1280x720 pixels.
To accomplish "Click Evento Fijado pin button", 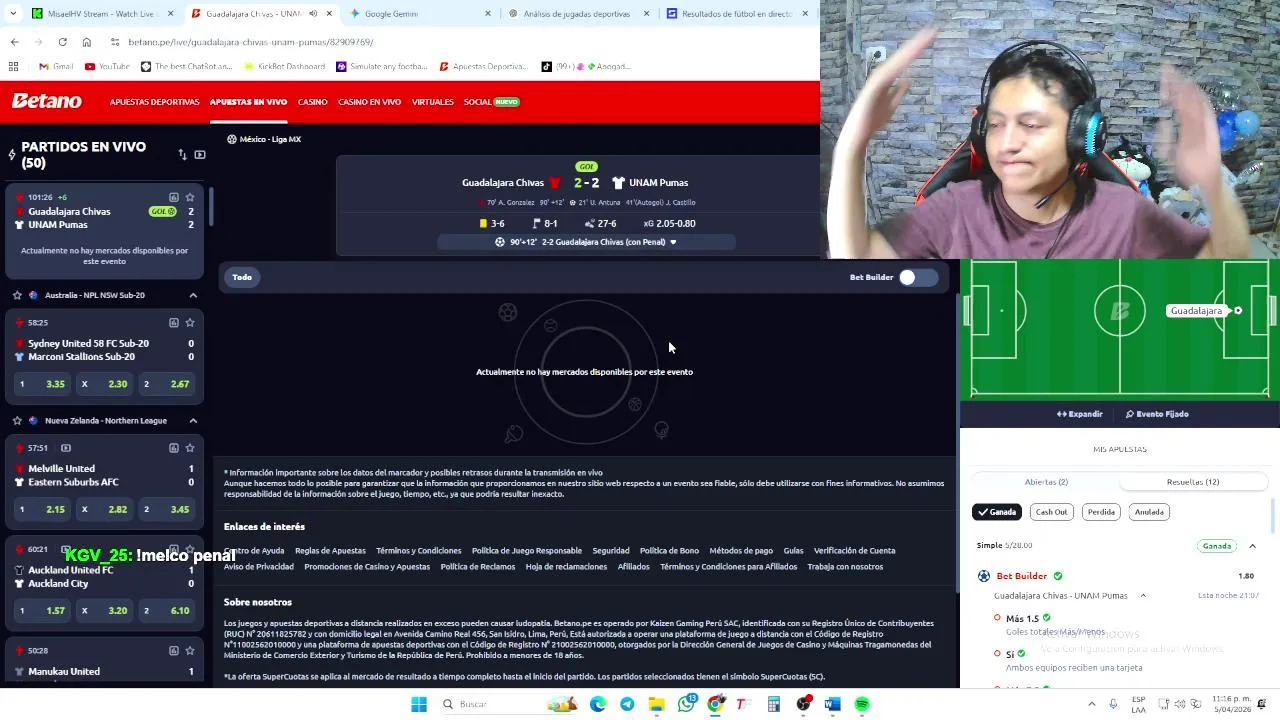I will (1156, 414).
